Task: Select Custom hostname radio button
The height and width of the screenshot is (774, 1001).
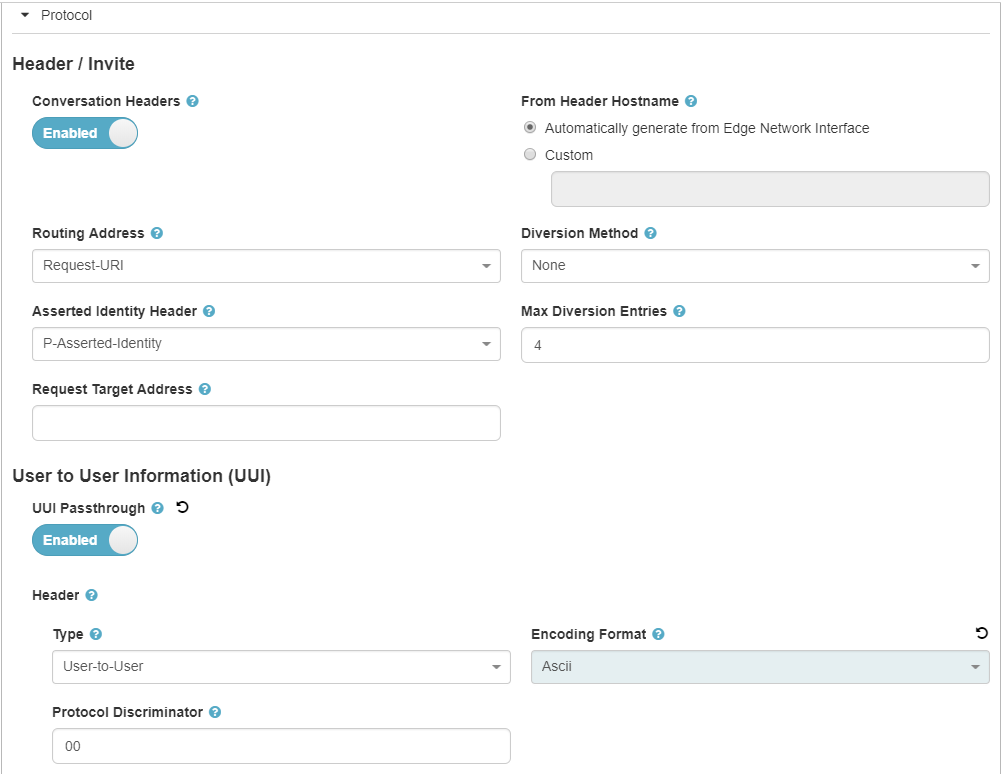Action: (530, 155)
